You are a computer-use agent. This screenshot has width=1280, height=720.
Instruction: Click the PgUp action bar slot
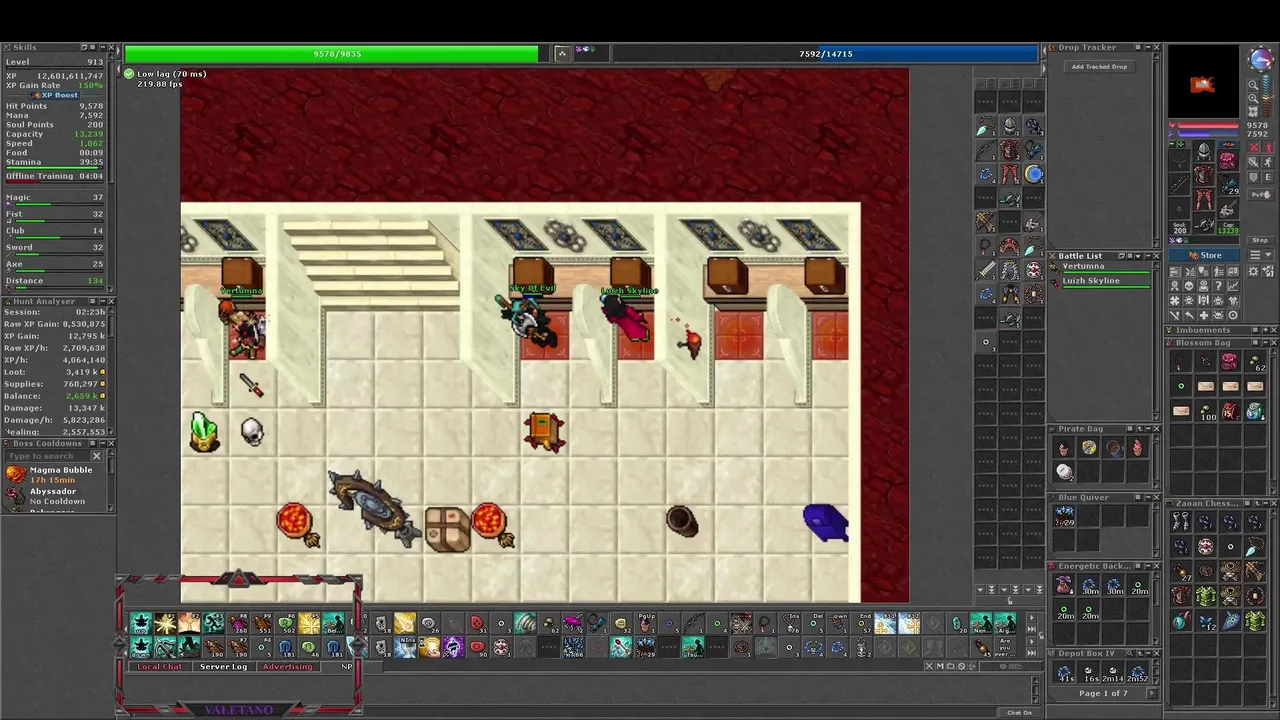coord(647,623)
